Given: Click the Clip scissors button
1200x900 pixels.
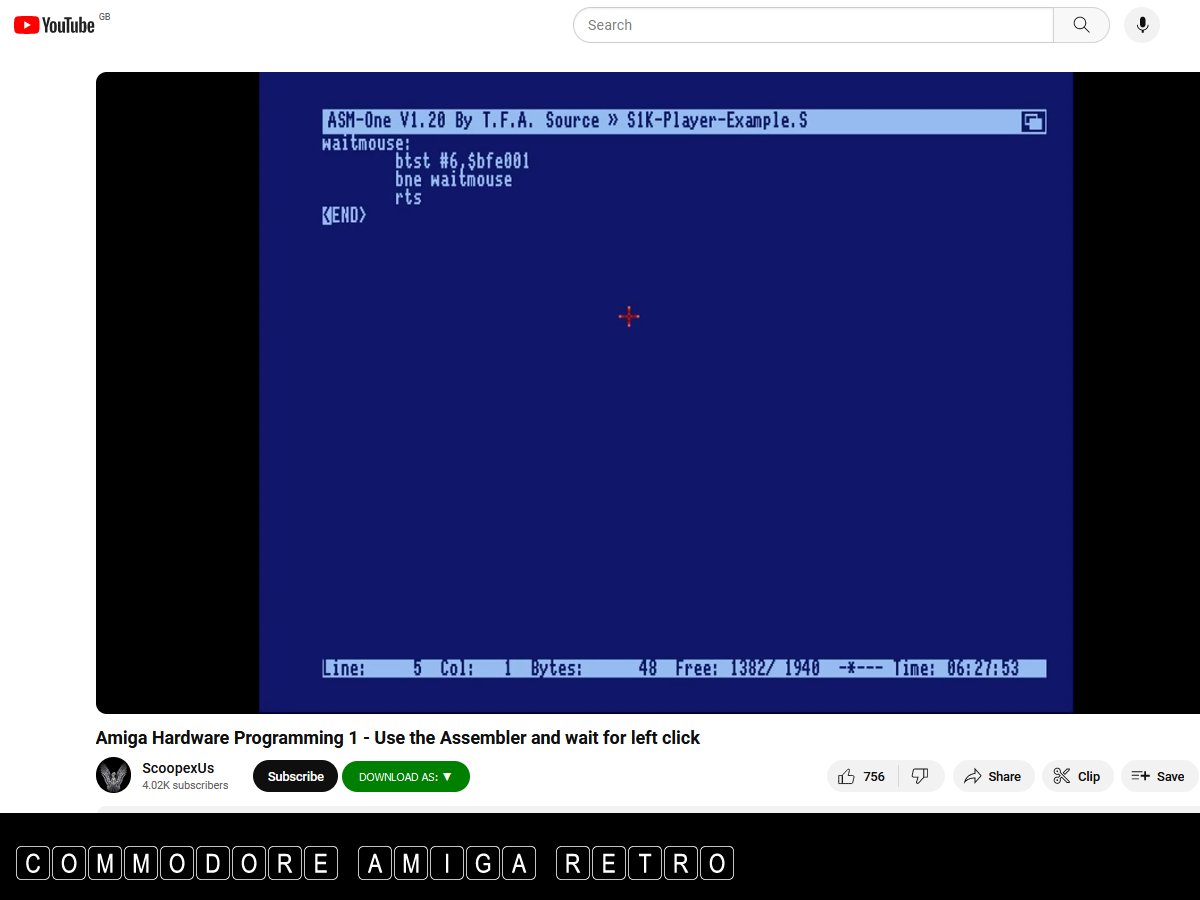Looking at the screenshot, I should pyautogui.click(x=1077, y=776).
